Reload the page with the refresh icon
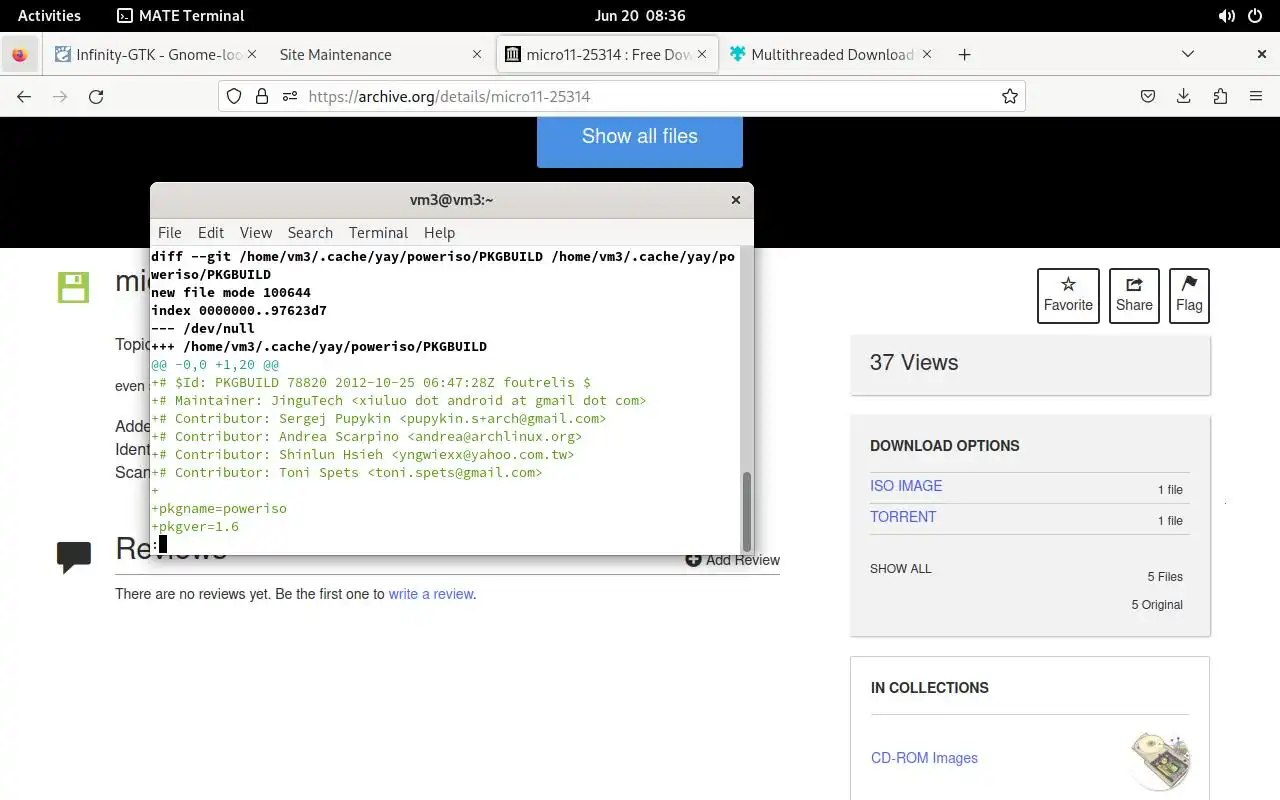 click(x=96, y=97)
